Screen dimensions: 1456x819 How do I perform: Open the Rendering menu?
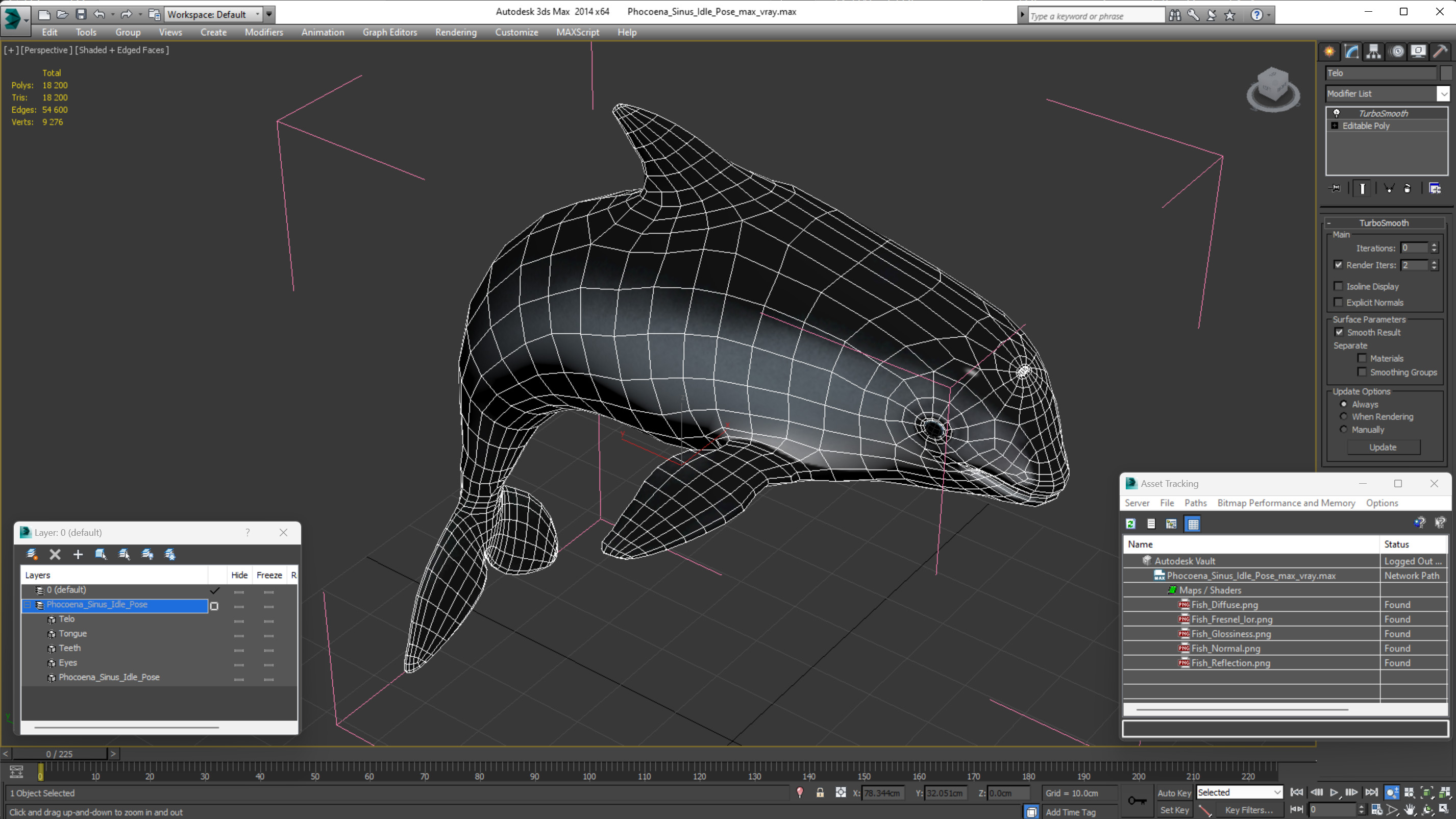456,32
